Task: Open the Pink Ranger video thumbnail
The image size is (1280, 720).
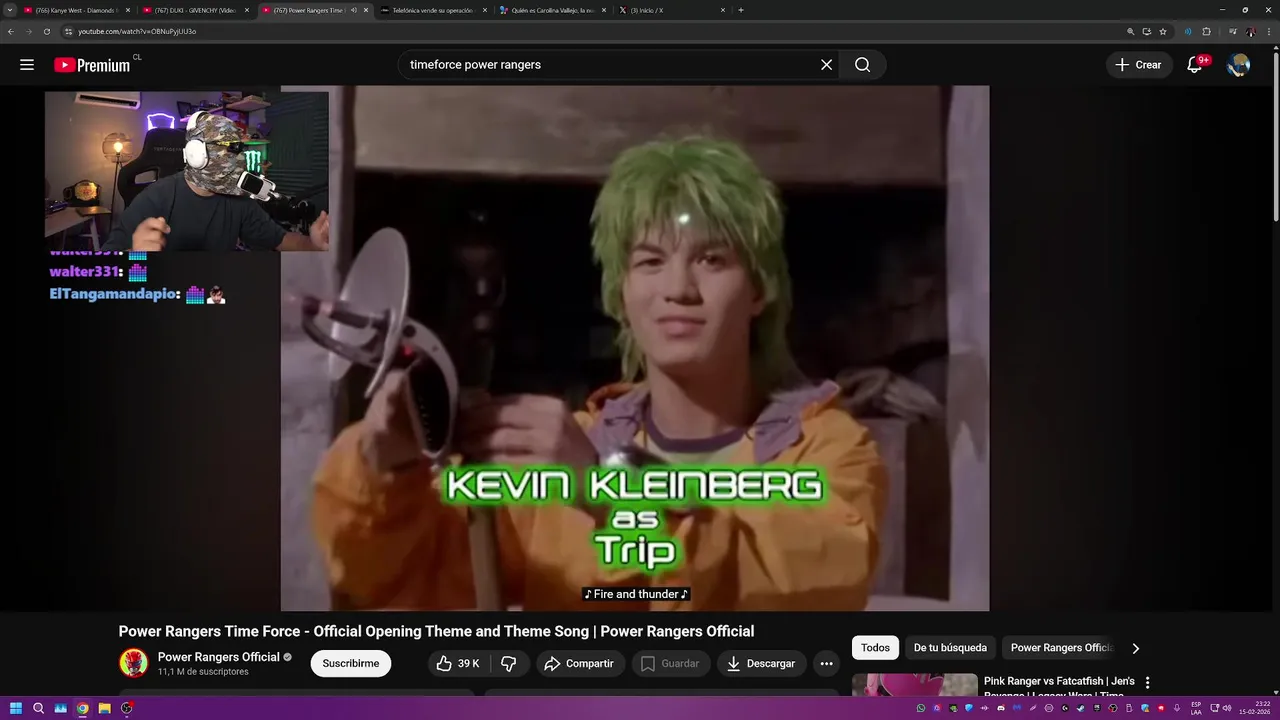Action: (x=915, y=685)
